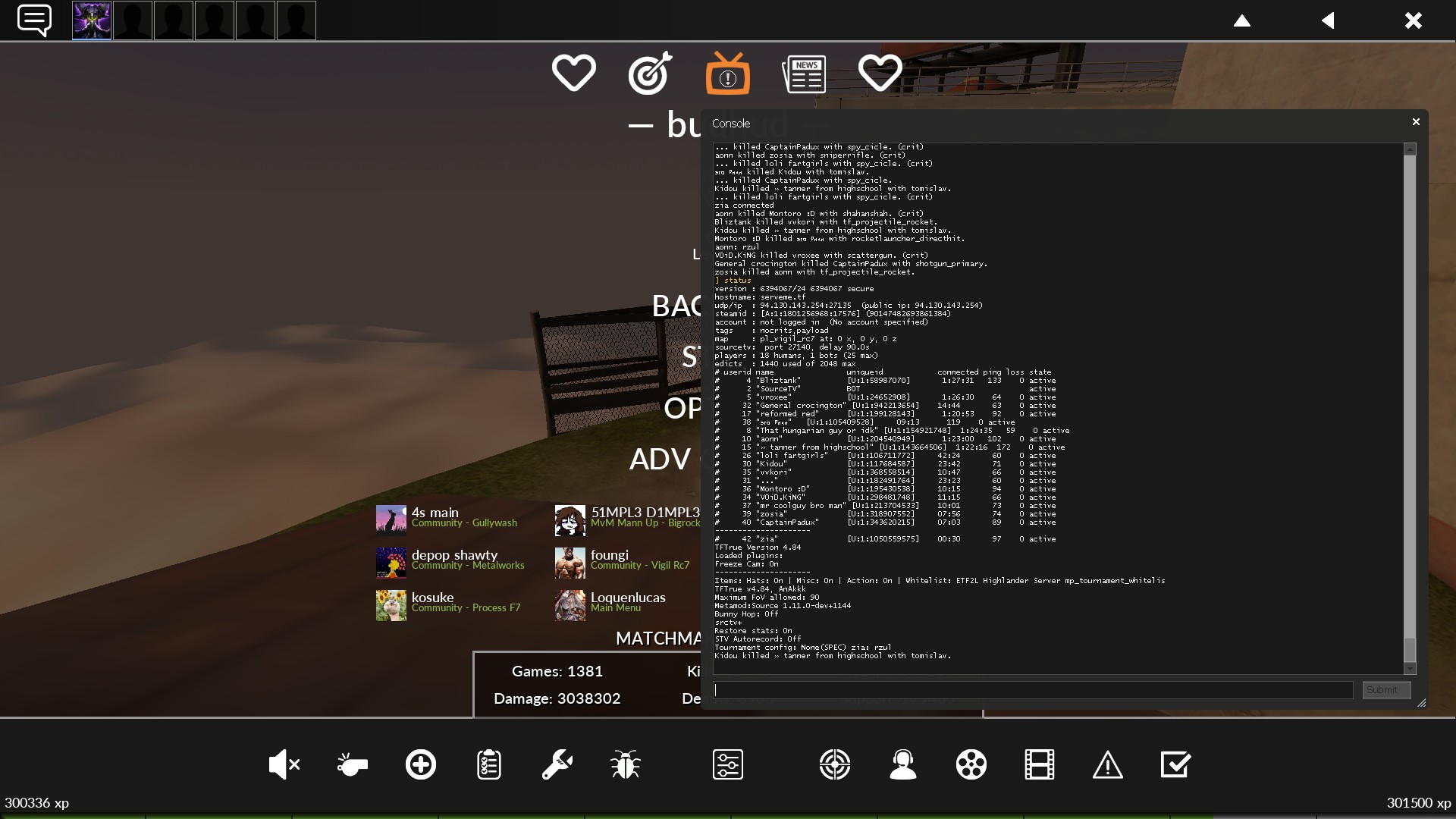Open the film reel icon
This screenshot has width=1456, height=819.
click(x=971, y=764)
